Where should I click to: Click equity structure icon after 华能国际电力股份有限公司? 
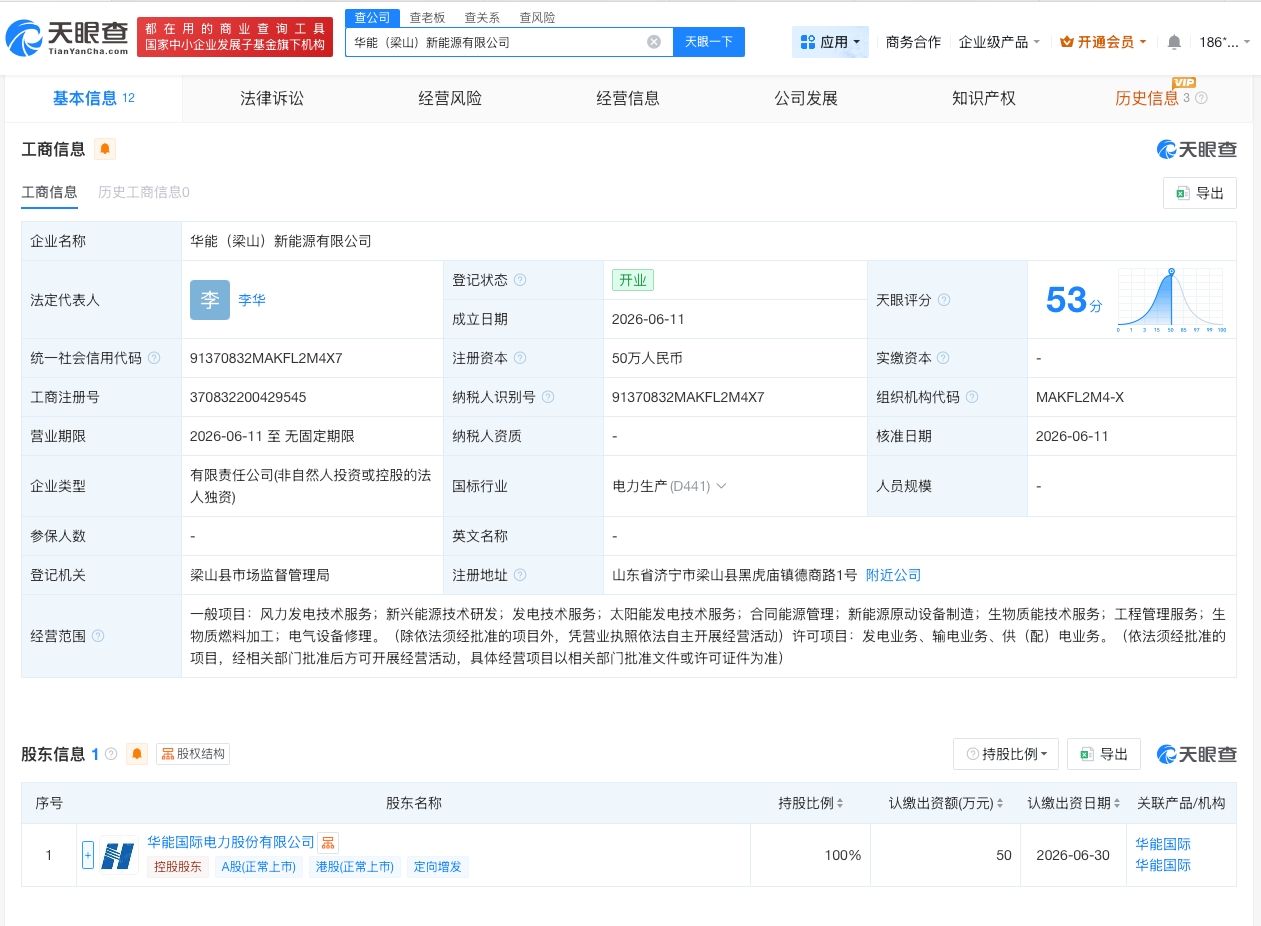328,842
